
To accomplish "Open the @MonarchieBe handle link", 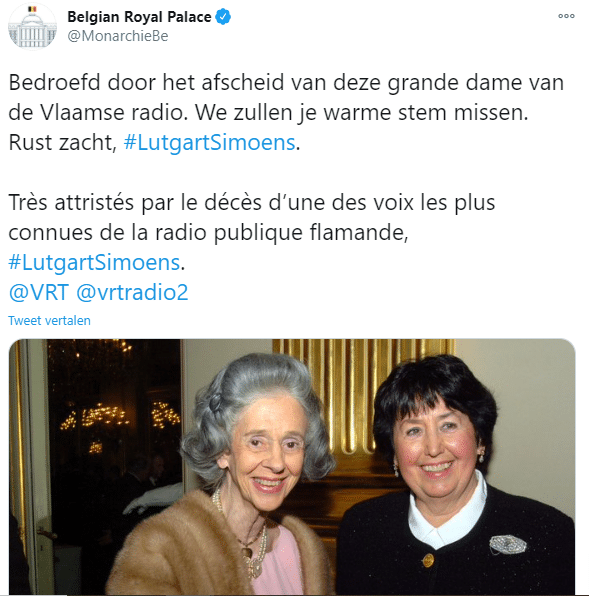I will click(118, 36).
